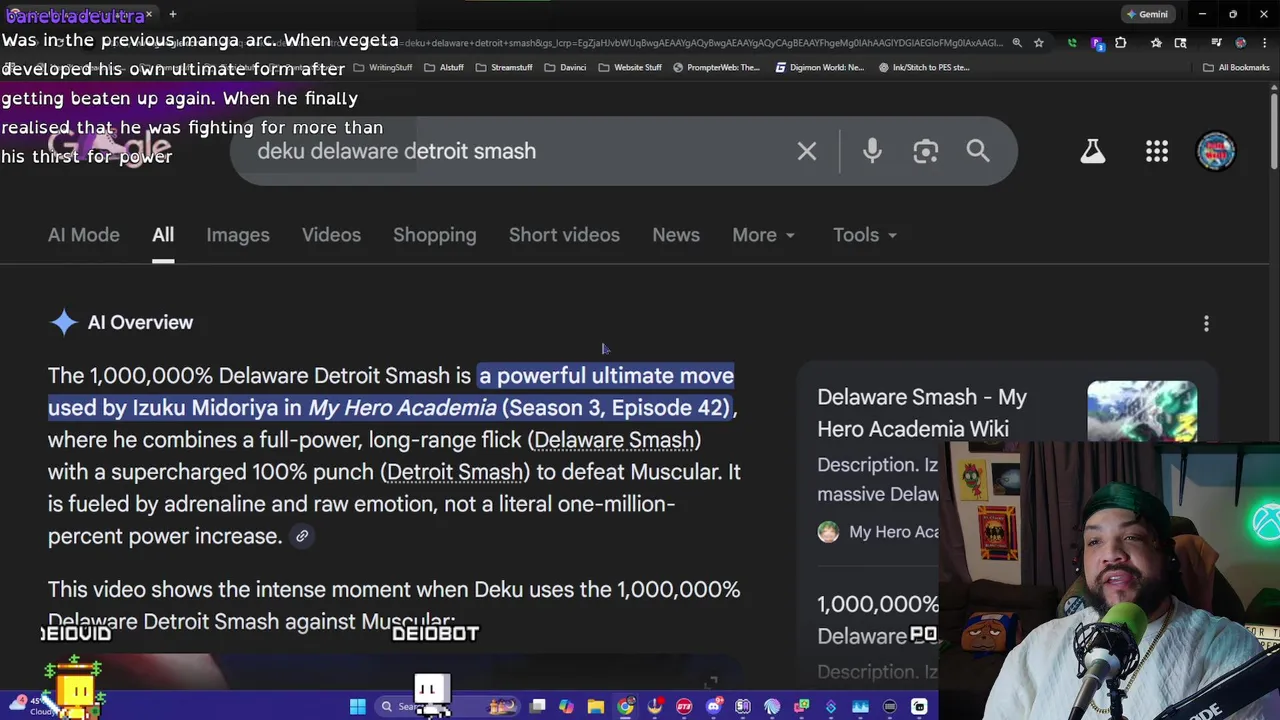Open Digimon World bookmark link

click(819, 67)
